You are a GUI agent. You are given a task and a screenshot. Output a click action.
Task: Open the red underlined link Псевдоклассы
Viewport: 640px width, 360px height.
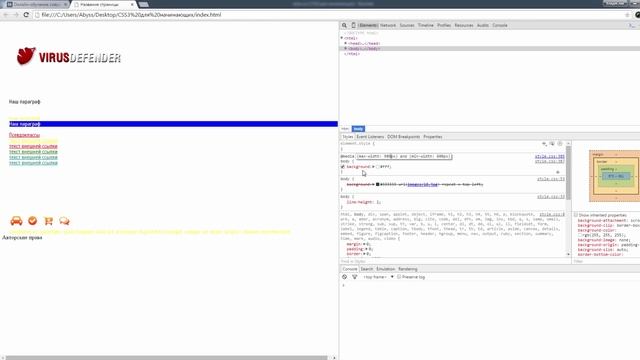coord(24,135)
